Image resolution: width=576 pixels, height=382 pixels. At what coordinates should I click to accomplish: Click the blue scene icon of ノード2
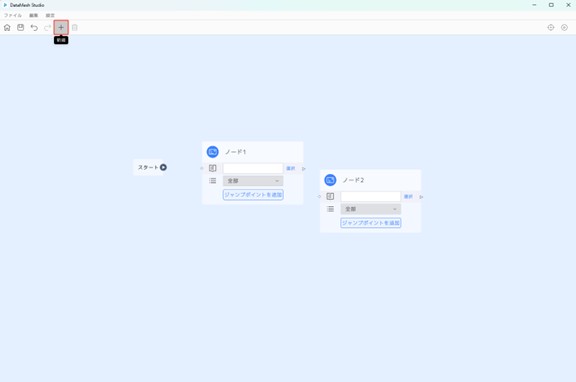pos(330,180)
